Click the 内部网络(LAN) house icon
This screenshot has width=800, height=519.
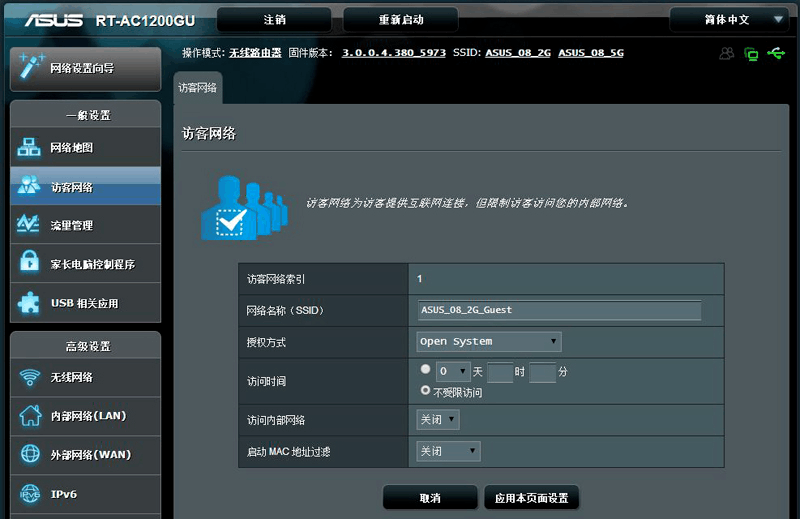pyautogui.click(x=30, y=415)
